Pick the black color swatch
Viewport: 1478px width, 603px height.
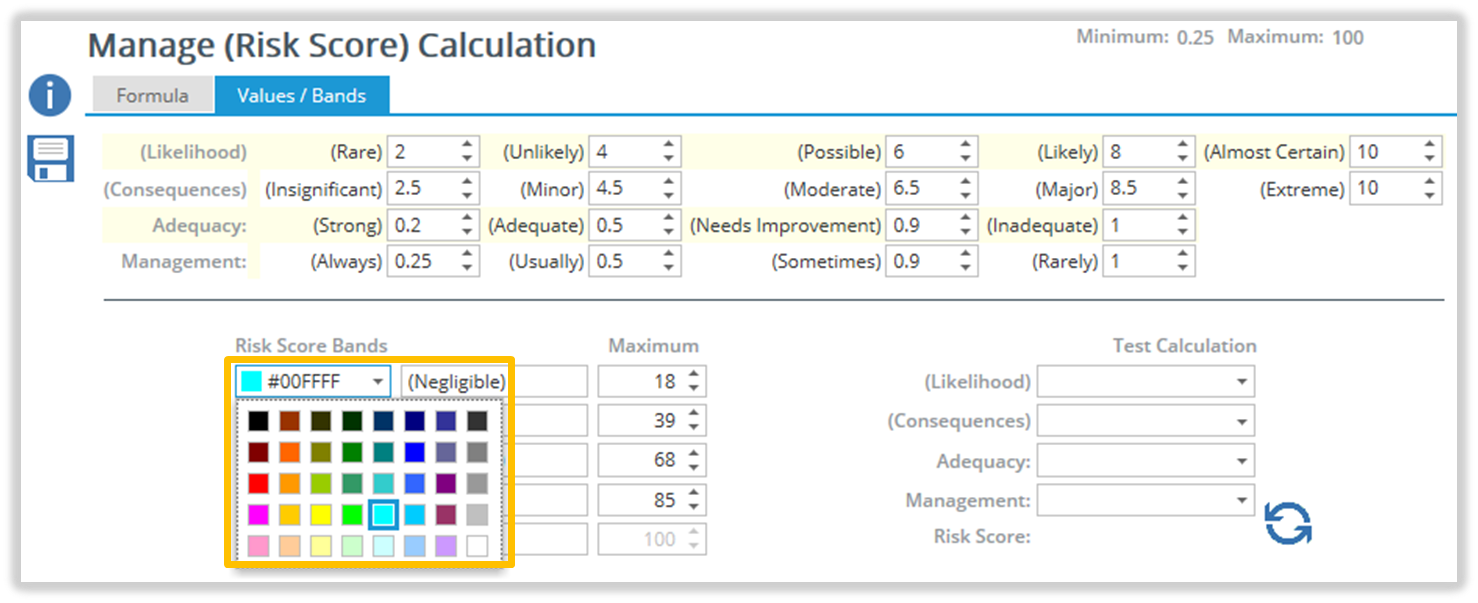coord(259,421)
